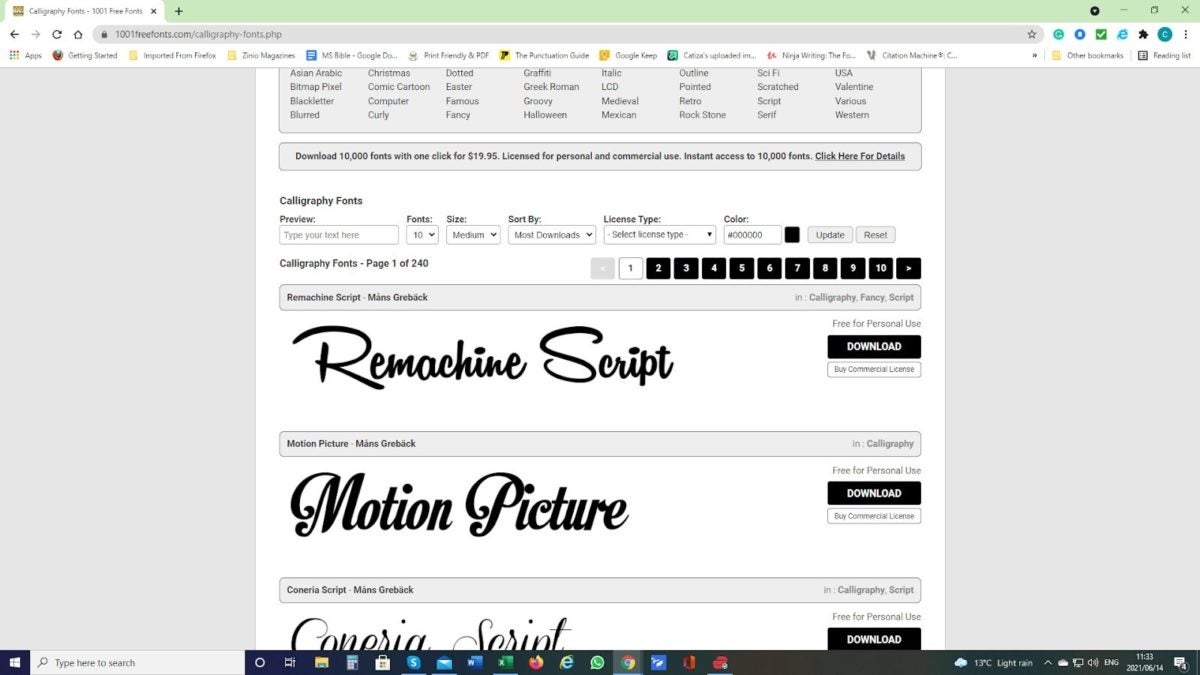Screen dimensions: 1200x675
Task: Open the License Type dropdown
Action: pos(659,235)
